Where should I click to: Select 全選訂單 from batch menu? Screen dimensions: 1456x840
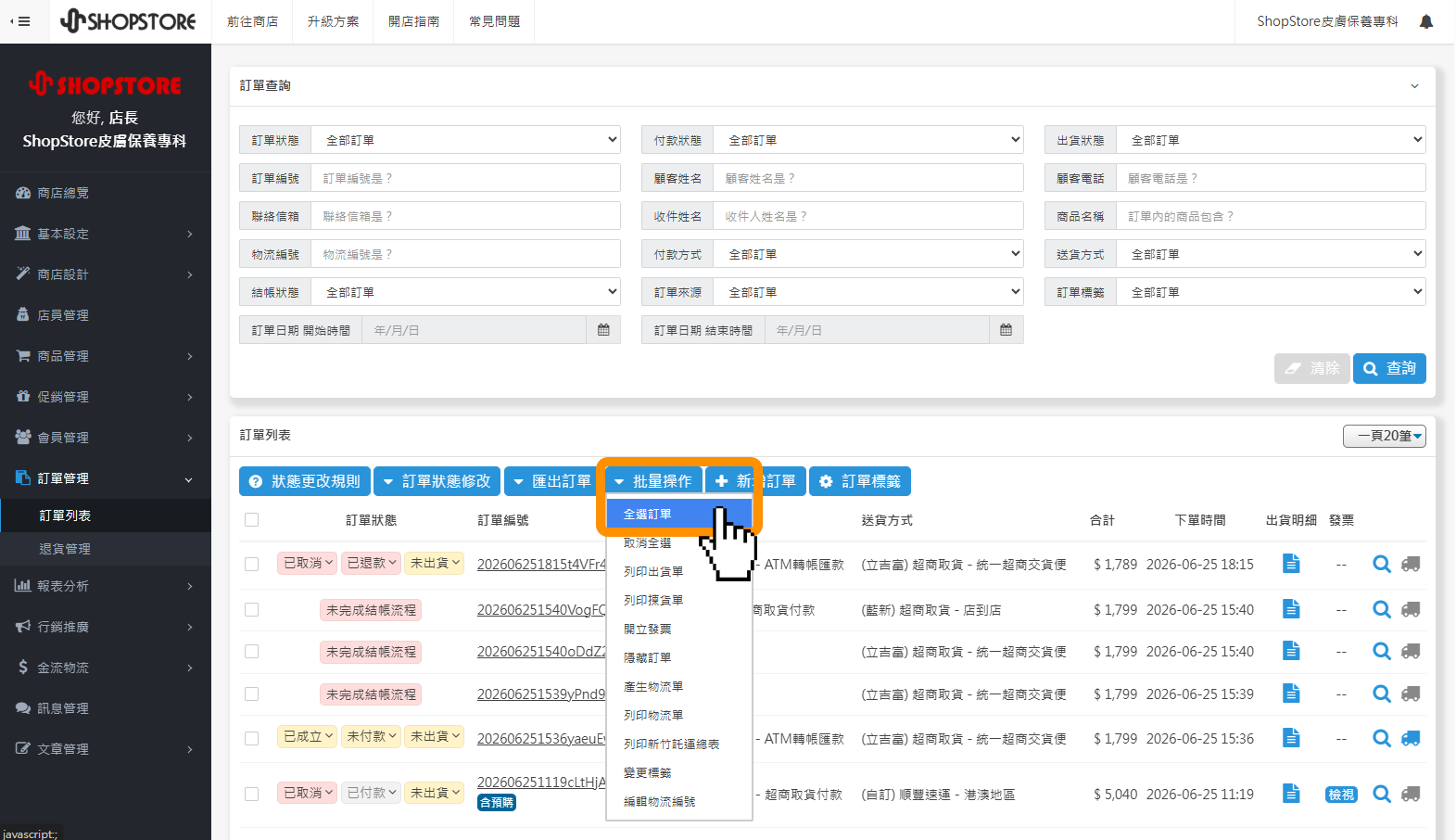pos(678,514)
